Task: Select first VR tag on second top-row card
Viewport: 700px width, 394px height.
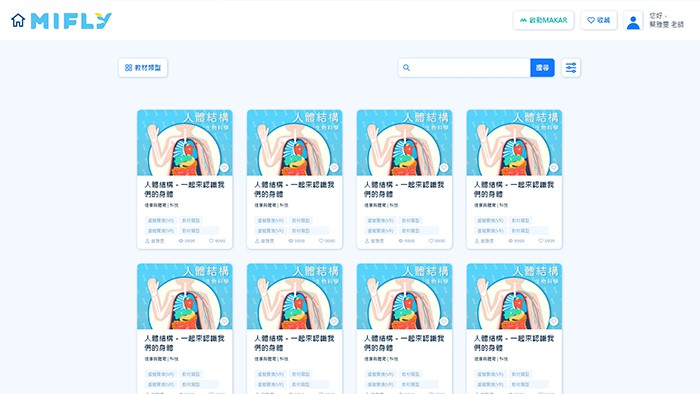Action: pos(270,220)
